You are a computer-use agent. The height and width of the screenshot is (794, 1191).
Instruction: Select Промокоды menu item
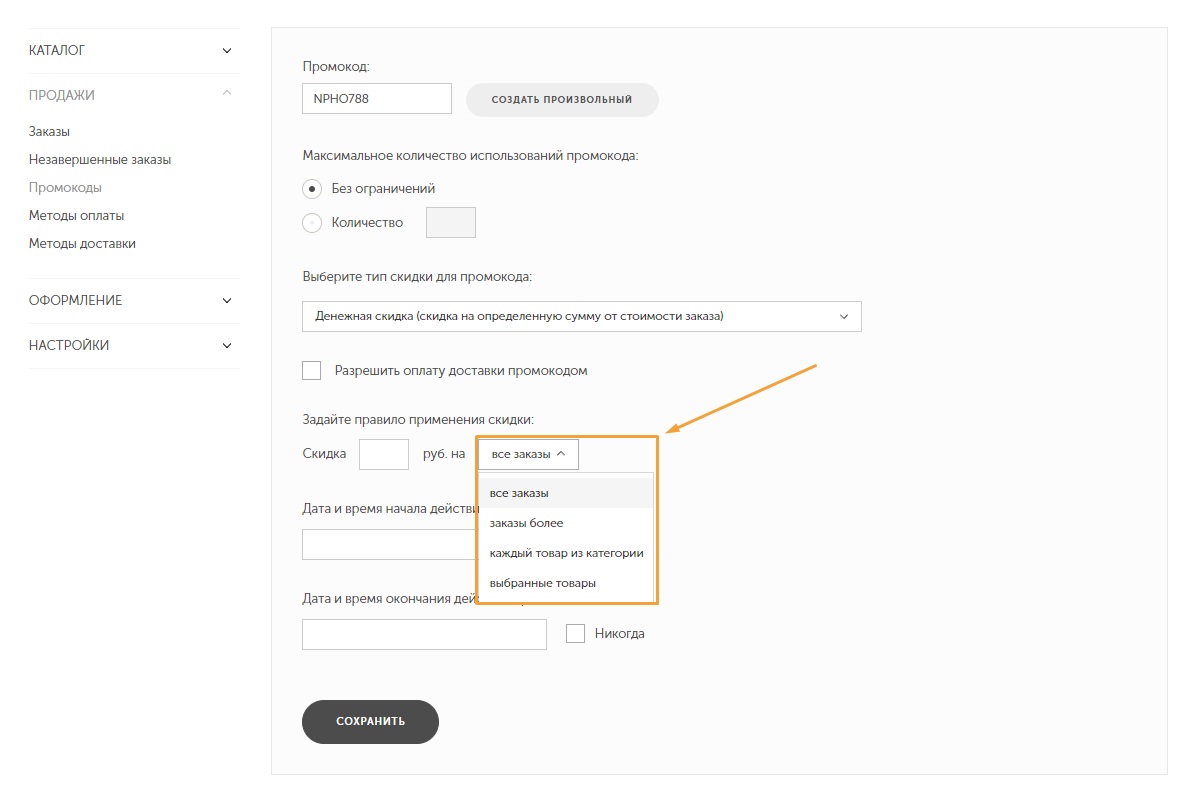65,188
